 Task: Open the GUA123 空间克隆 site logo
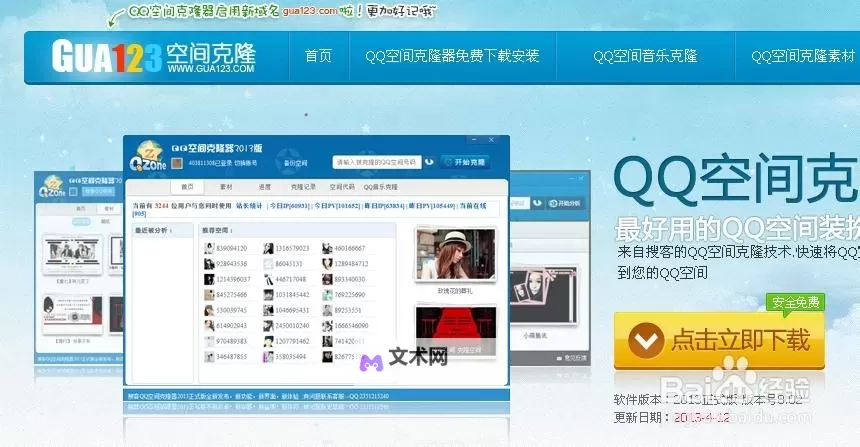[x=154, y=56]
